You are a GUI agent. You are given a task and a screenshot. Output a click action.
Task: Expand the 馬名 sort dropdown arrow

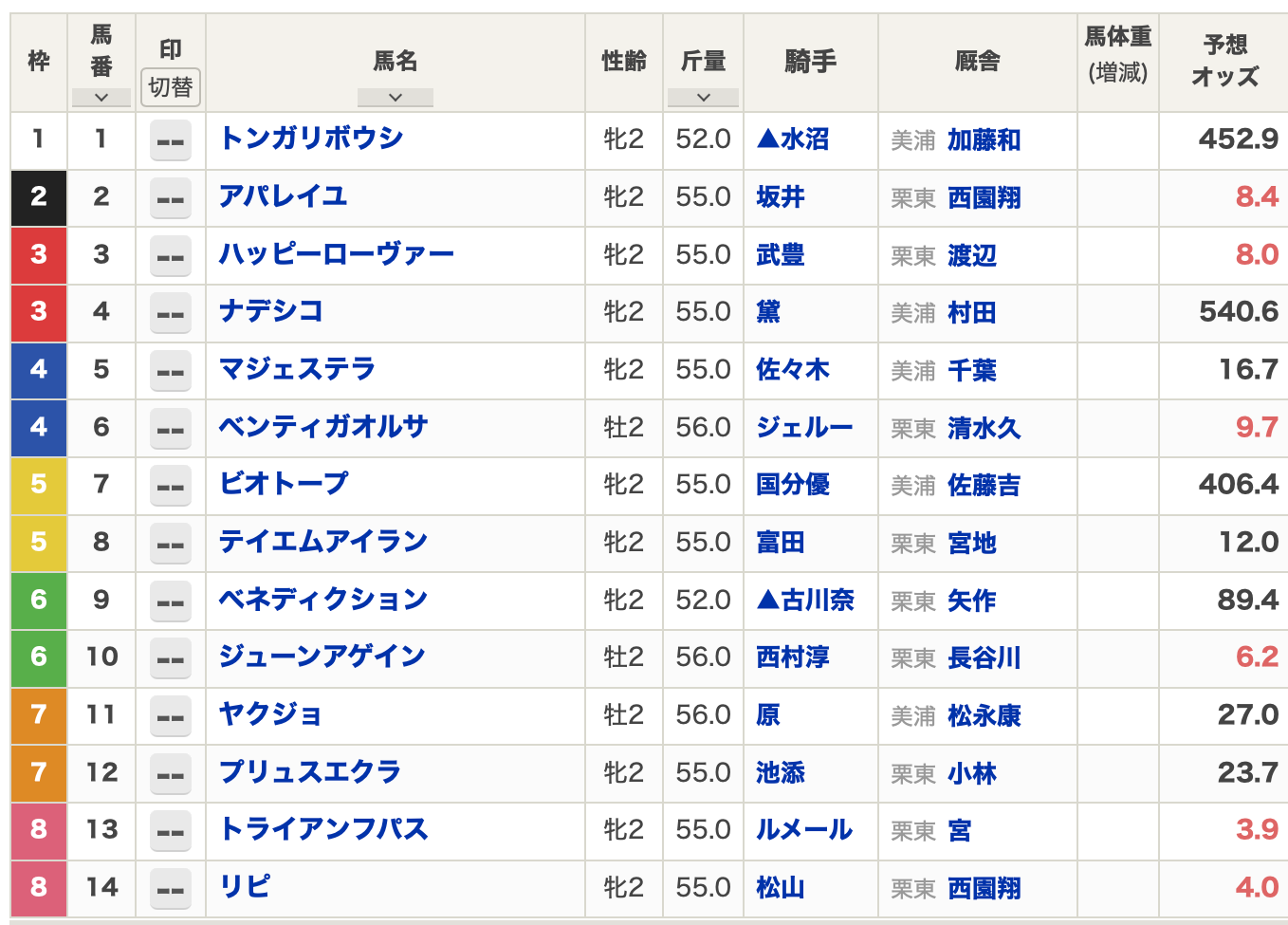point(395,97)
